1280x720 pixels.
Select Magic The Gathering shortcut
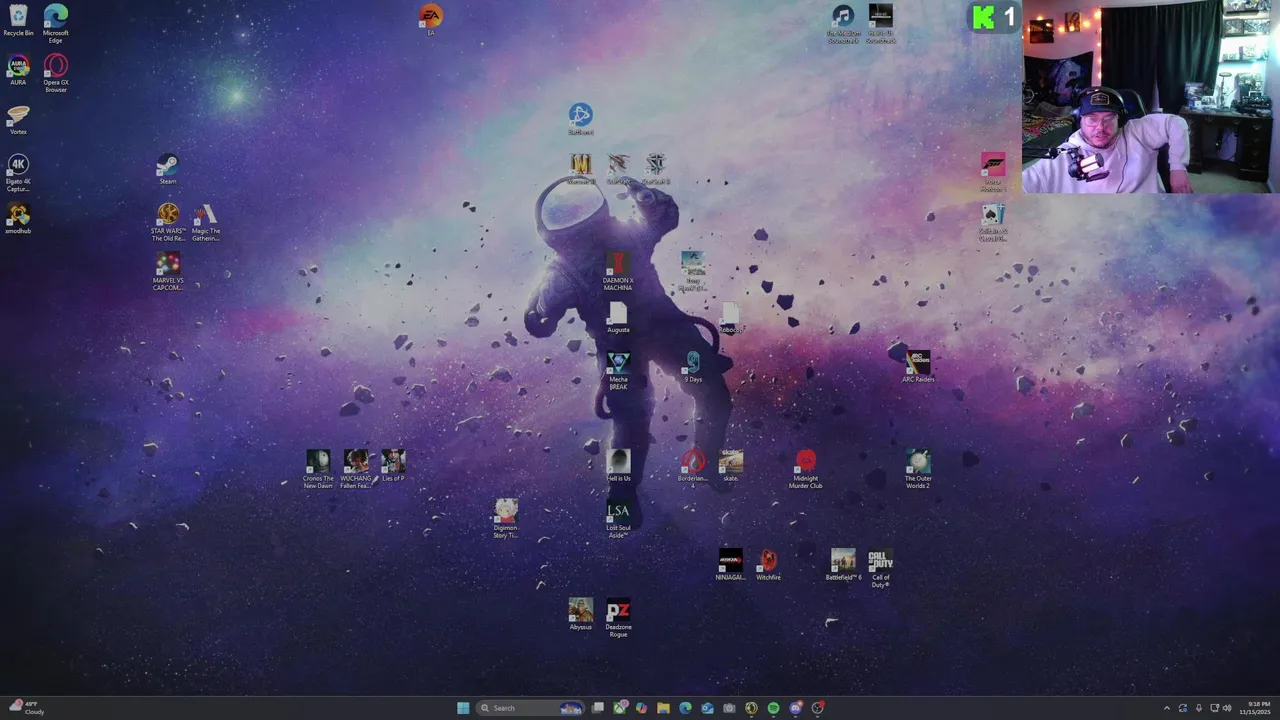206,222
